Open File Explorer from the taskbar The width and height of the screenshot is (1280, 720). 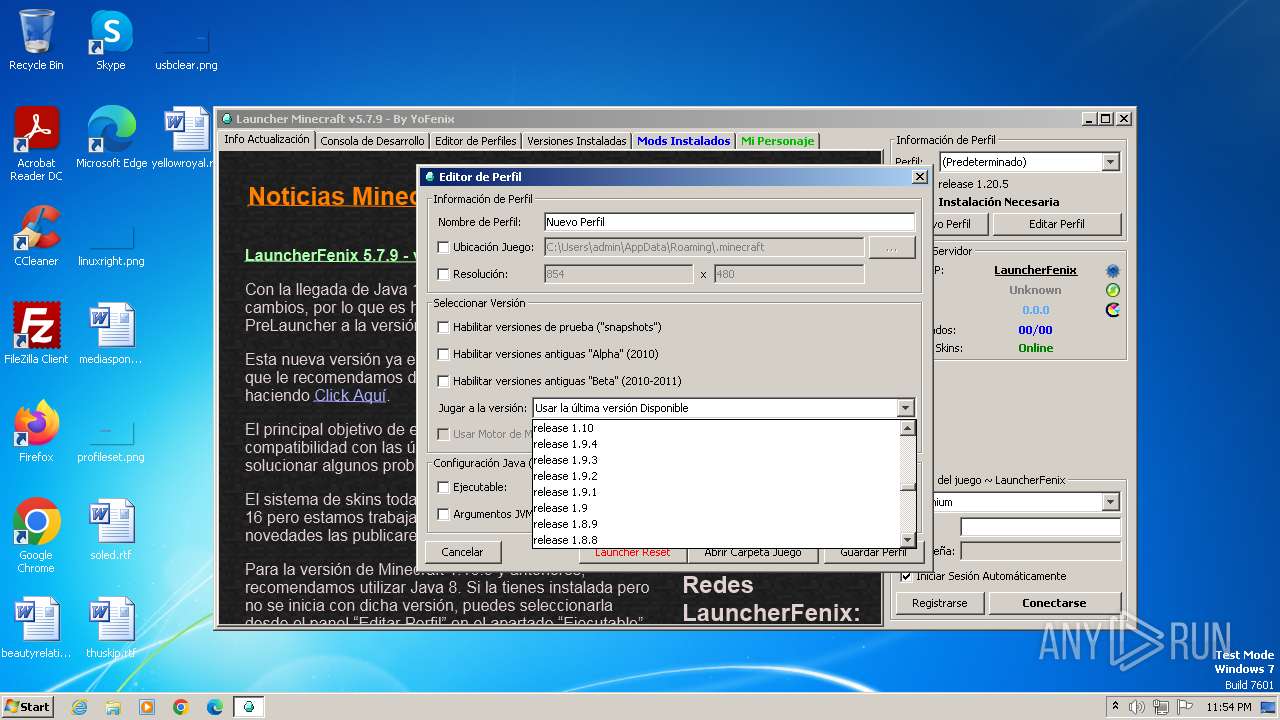(113, 707)
